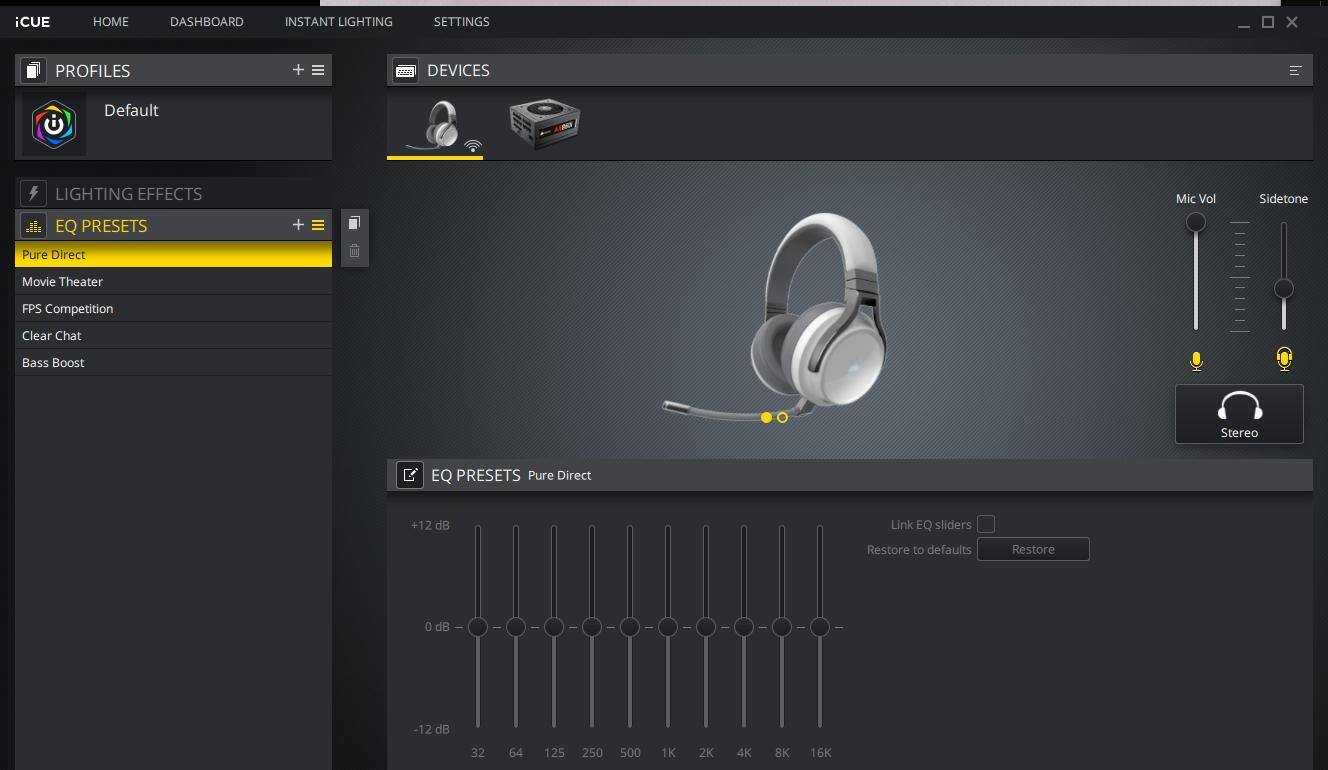The height and width of the screenshot is (770, 1328).
Task: Add a new EQ preset
Action: coord(298,225)
